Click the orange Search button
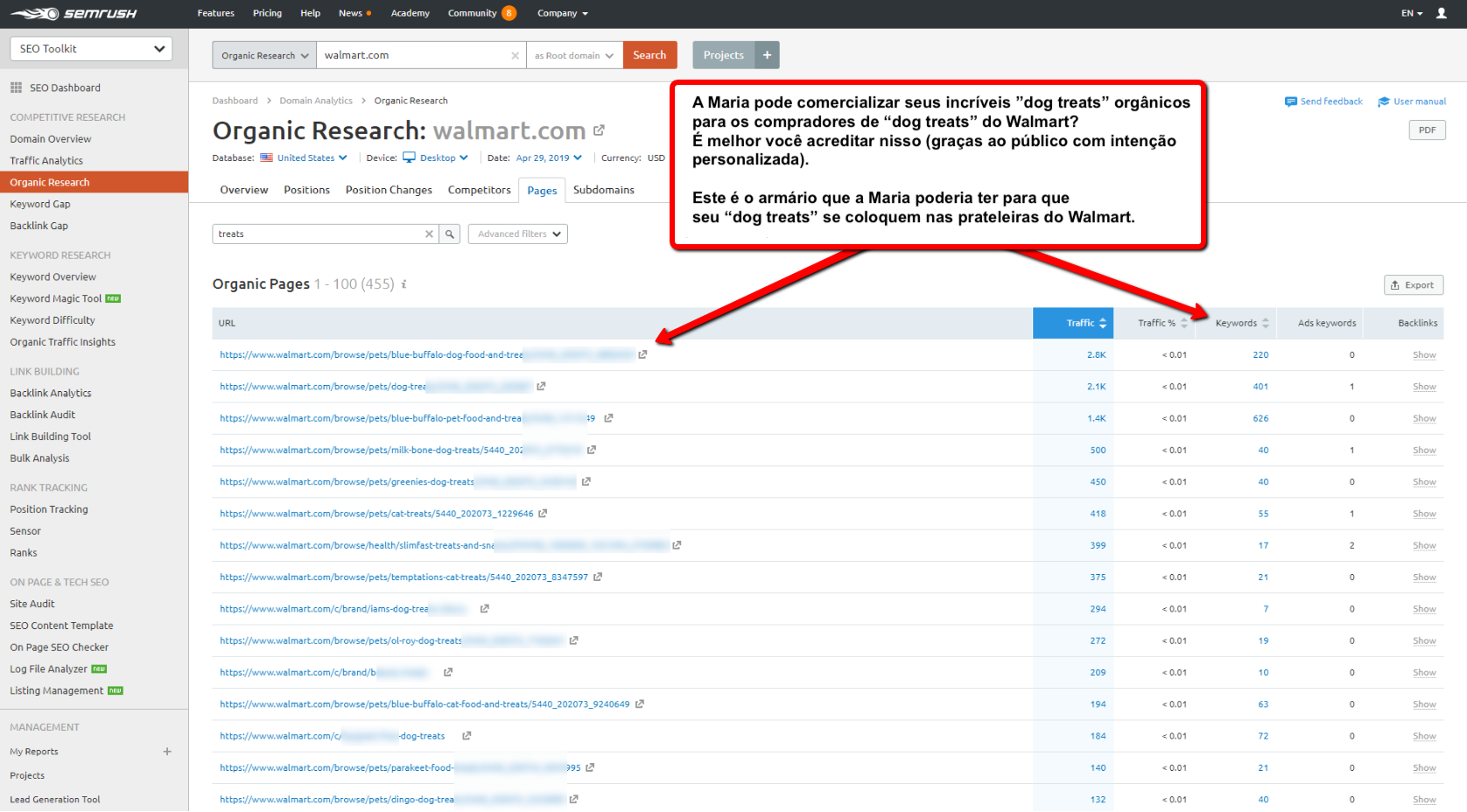The width and height of the screenshot is (1467, 812). 649,55
